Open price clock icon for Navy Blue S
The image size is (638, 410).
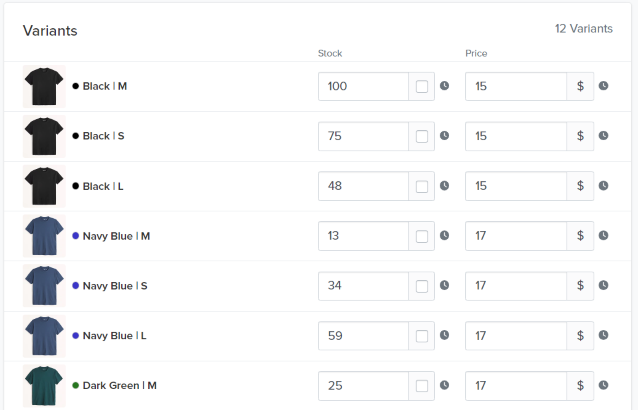tap(603, 286)
